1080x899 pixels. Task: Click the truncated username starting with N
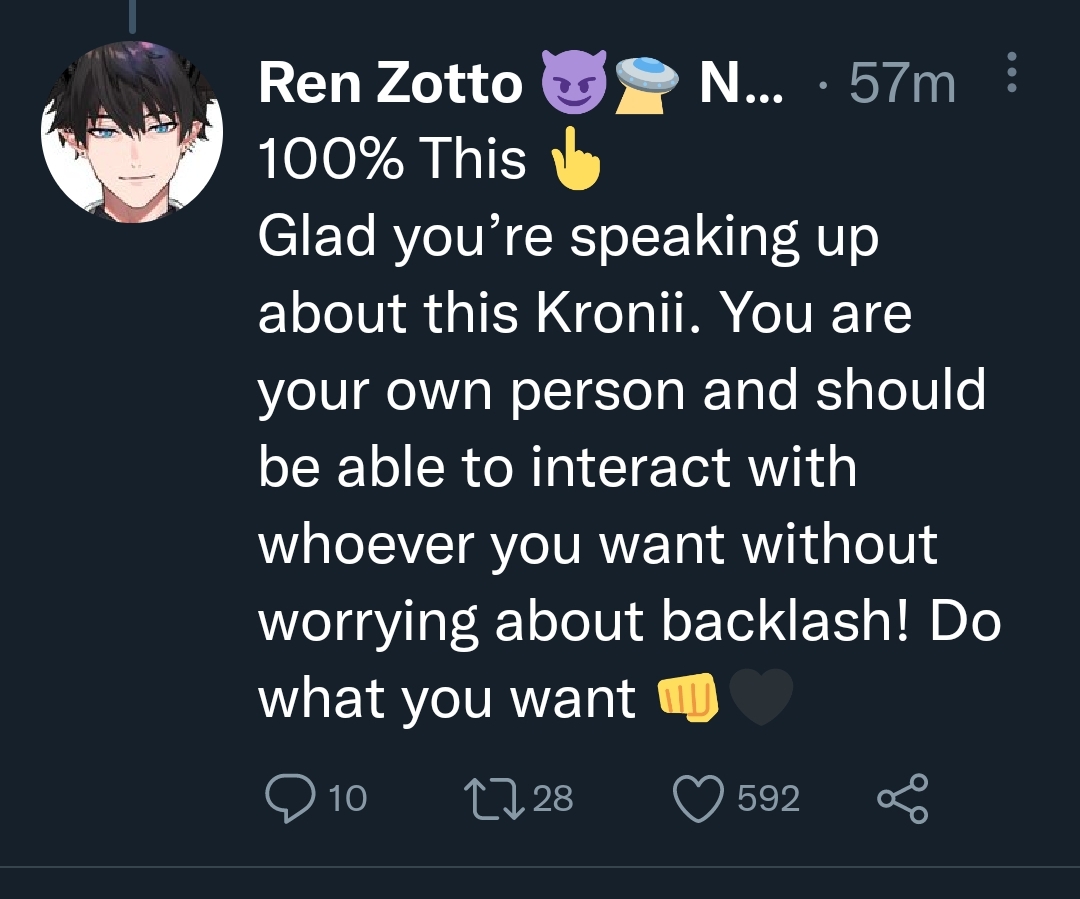741,83
